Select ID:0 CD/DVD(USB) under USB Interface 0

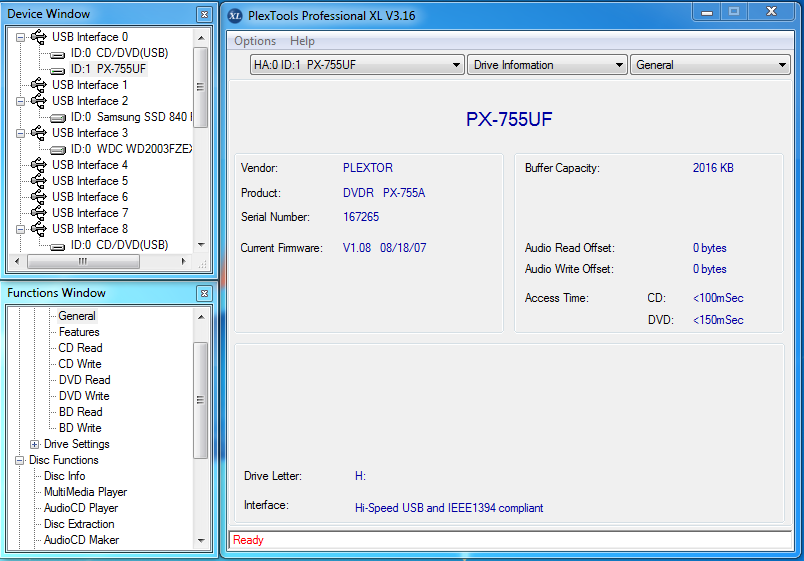(x=119, y=53)
